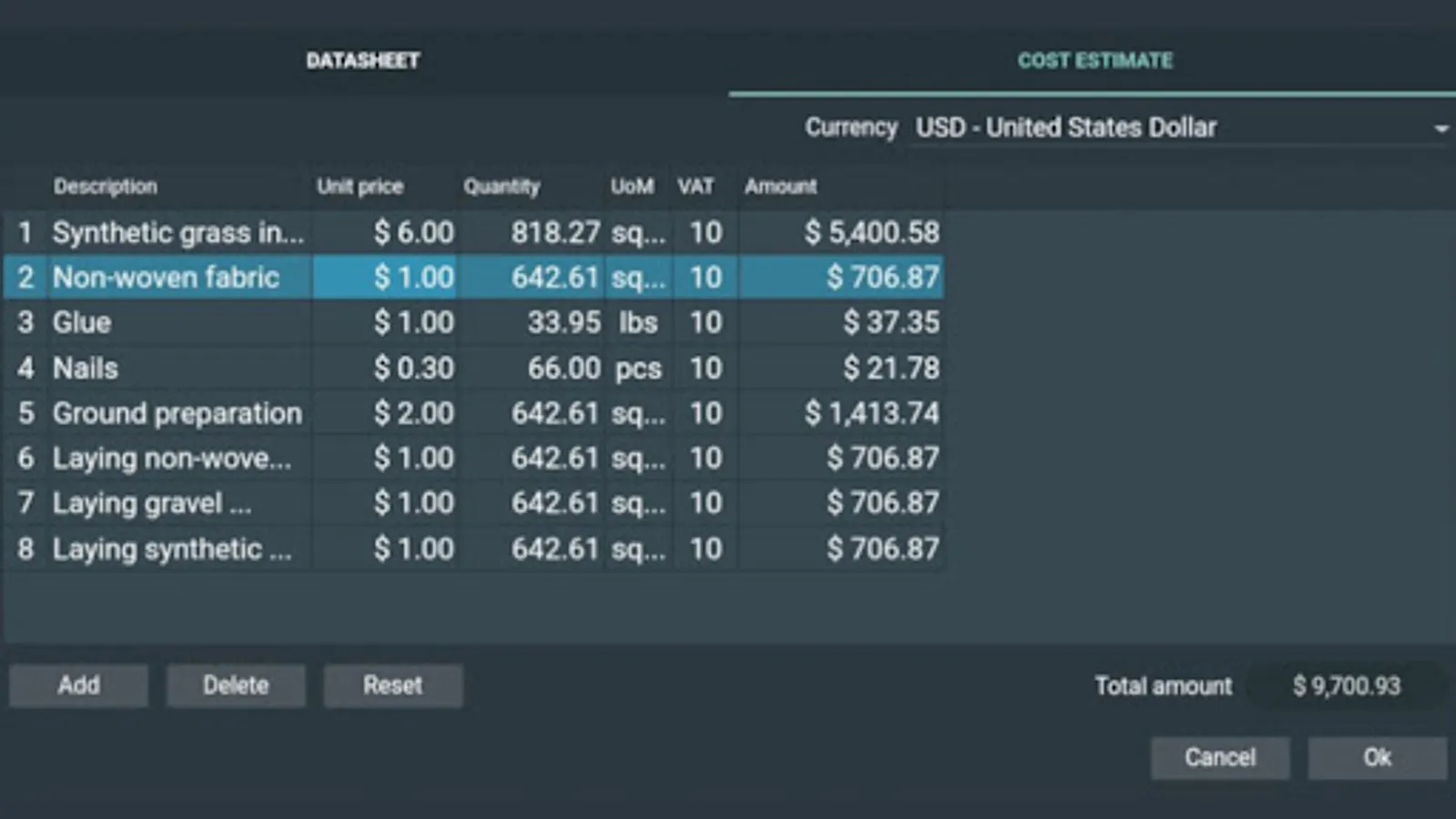1456x819 pixels.
Task: Click the Description column header
Action: click(x=106, y=187)
